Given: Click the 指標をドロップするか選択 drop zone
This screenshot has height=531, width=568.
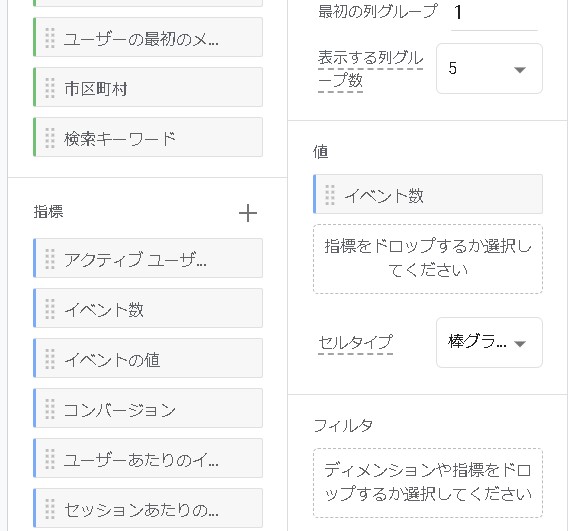Looking at the screenshot, I should pos(428,259).
